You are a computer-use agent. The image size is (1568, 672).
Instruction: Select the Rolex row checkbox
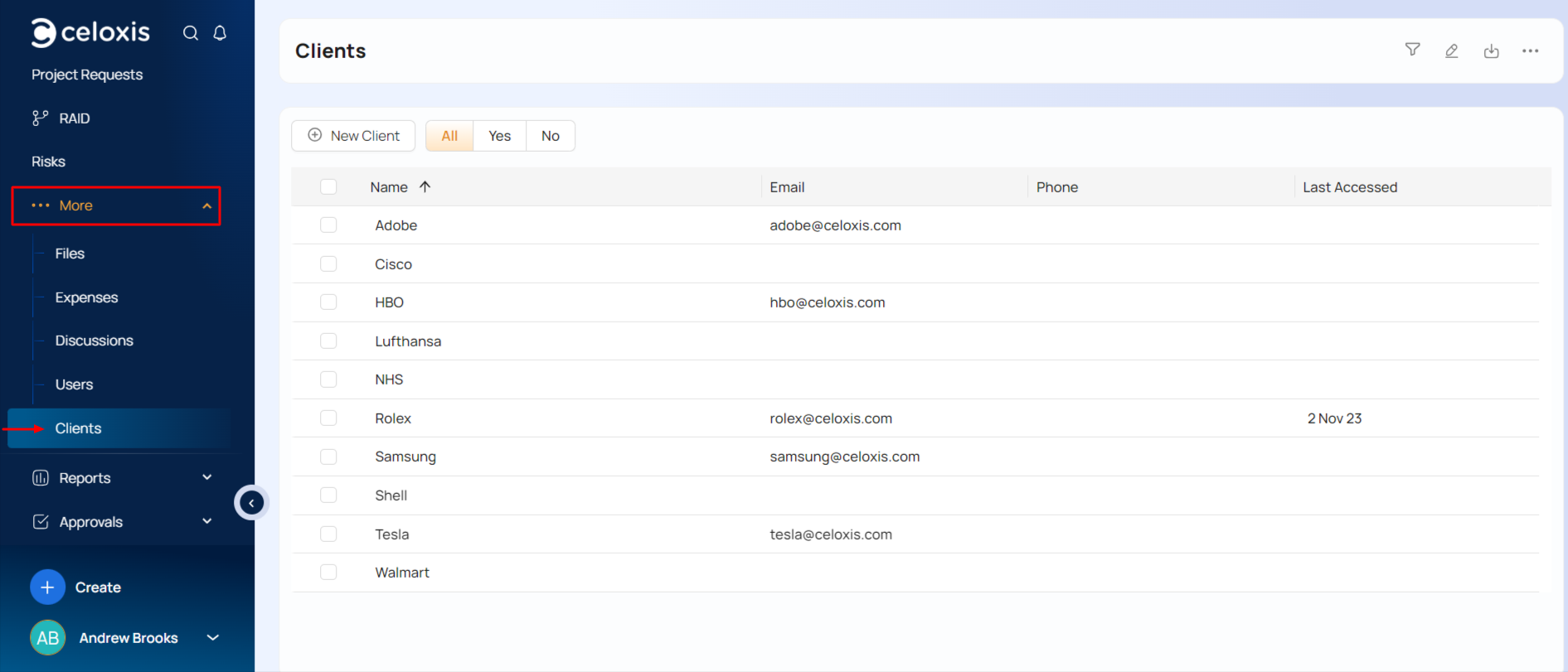tap(328, 418)
